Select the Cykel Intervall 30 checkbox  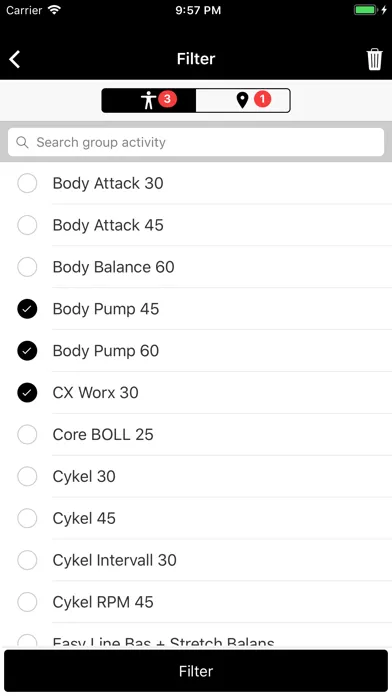(x=27, y=560)
